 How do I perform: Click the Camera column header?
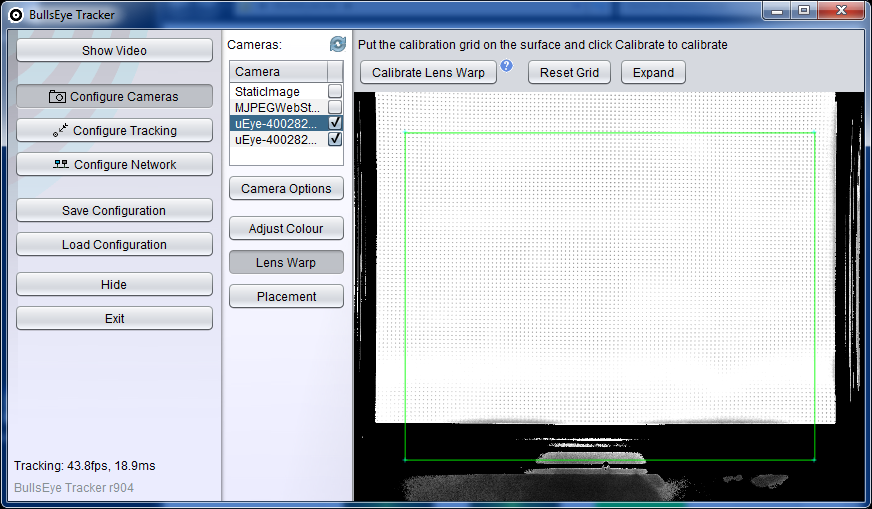click(279, 72)
